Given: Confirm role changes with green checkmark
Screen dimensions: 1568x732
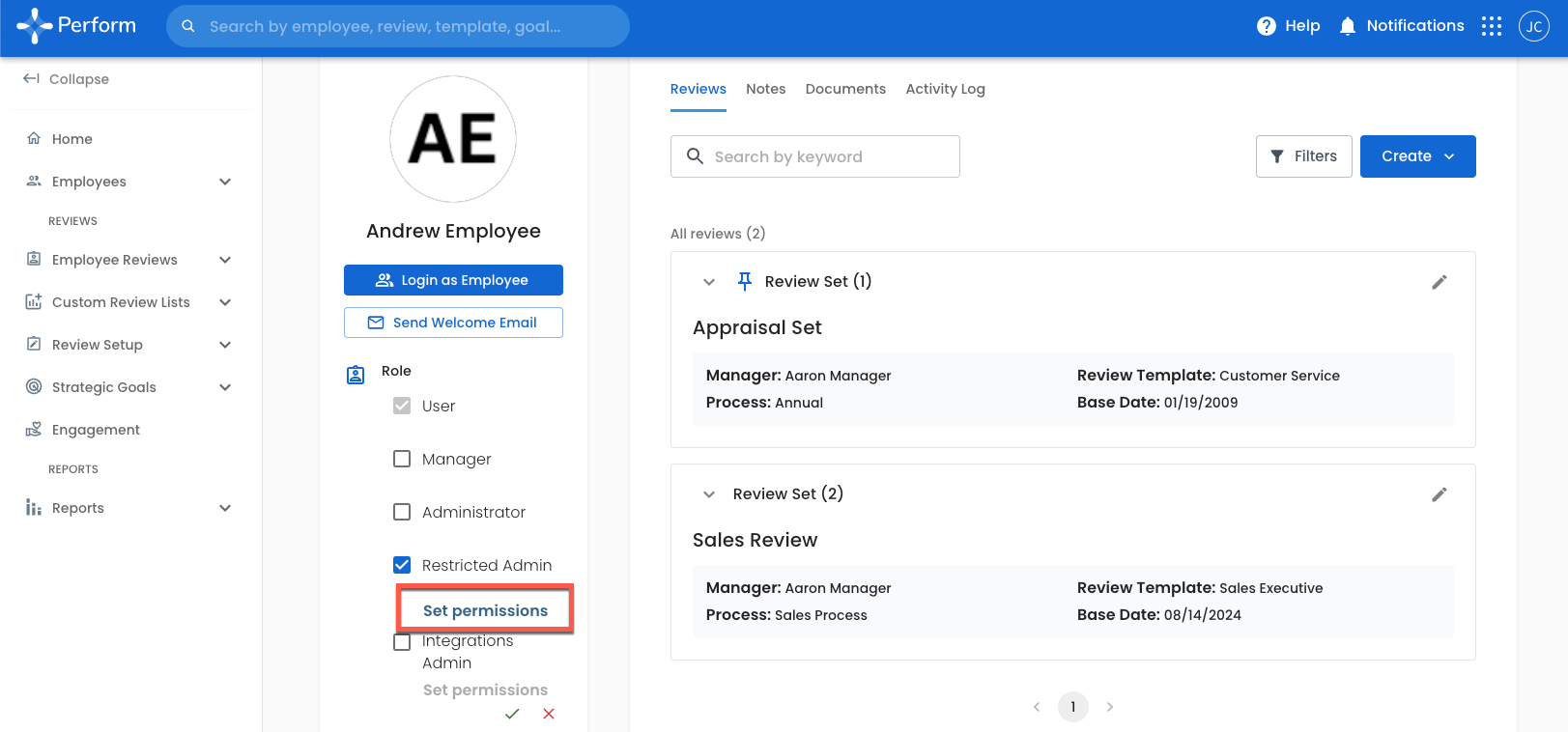Looking at the screenshot, I should (512, 714).
